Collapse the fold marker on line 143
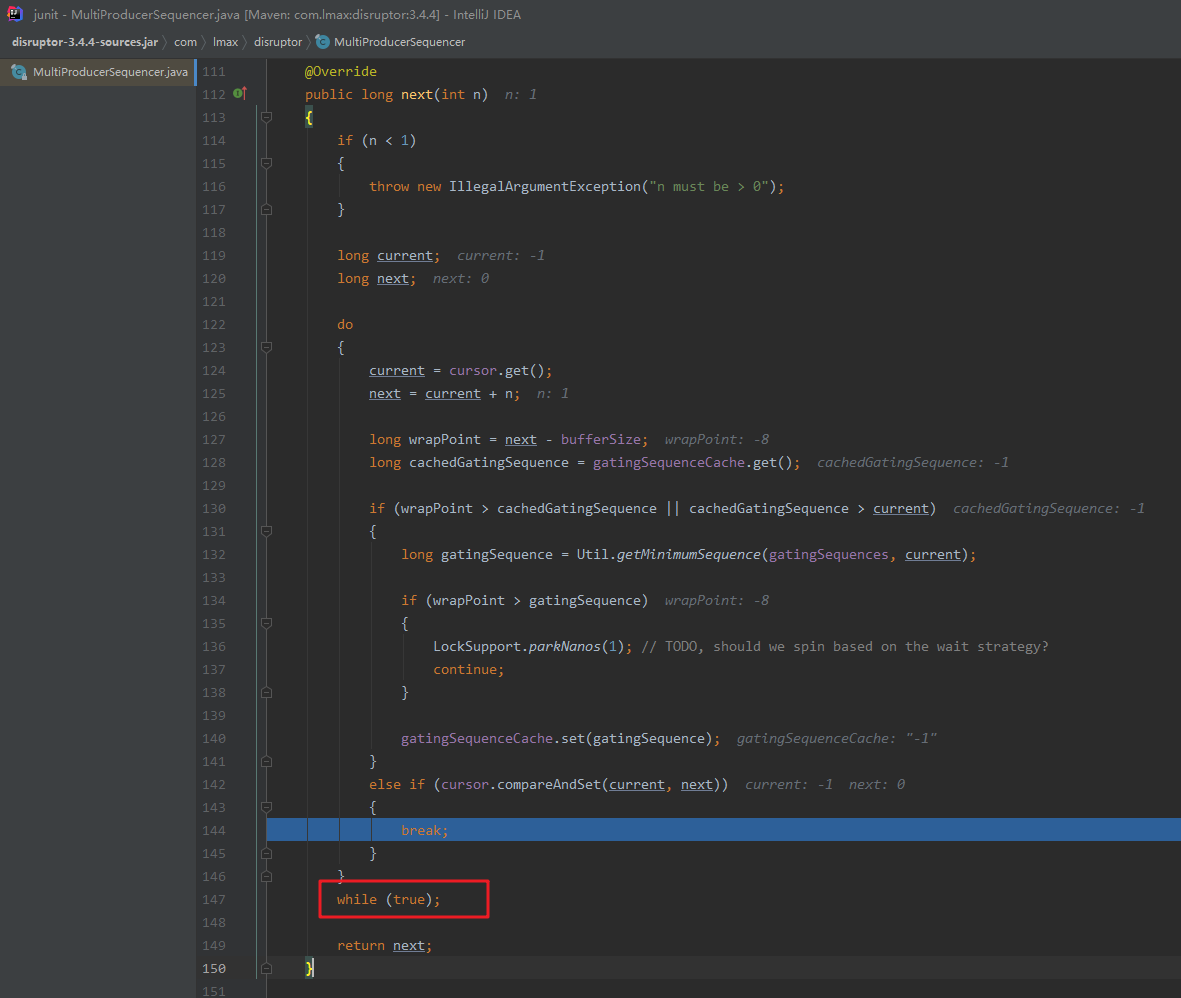Image resolution: width=1181 pixels, height=998 pixels. pos(266,807)
